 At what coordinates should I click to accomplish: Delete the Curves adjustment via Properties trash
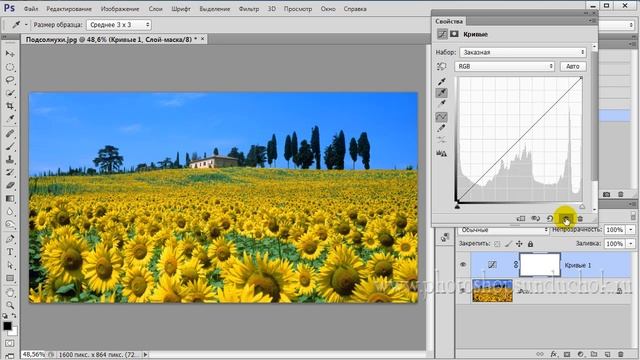tap(580, 219)
